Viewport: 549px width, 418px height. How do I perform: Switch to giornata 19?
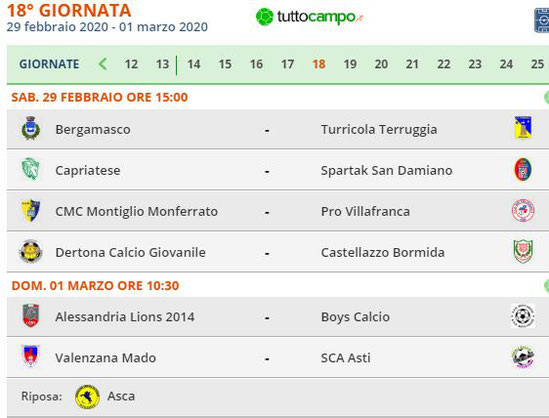tap(350, 64)
